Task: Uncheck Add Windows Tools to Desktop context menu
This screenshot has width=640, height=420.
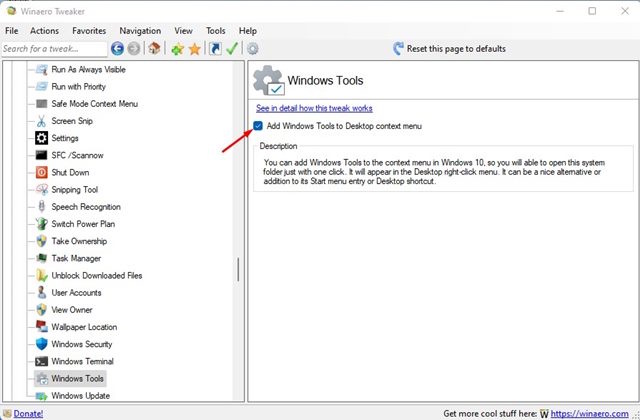Action: pyautogui.click(x=258, y=126)
